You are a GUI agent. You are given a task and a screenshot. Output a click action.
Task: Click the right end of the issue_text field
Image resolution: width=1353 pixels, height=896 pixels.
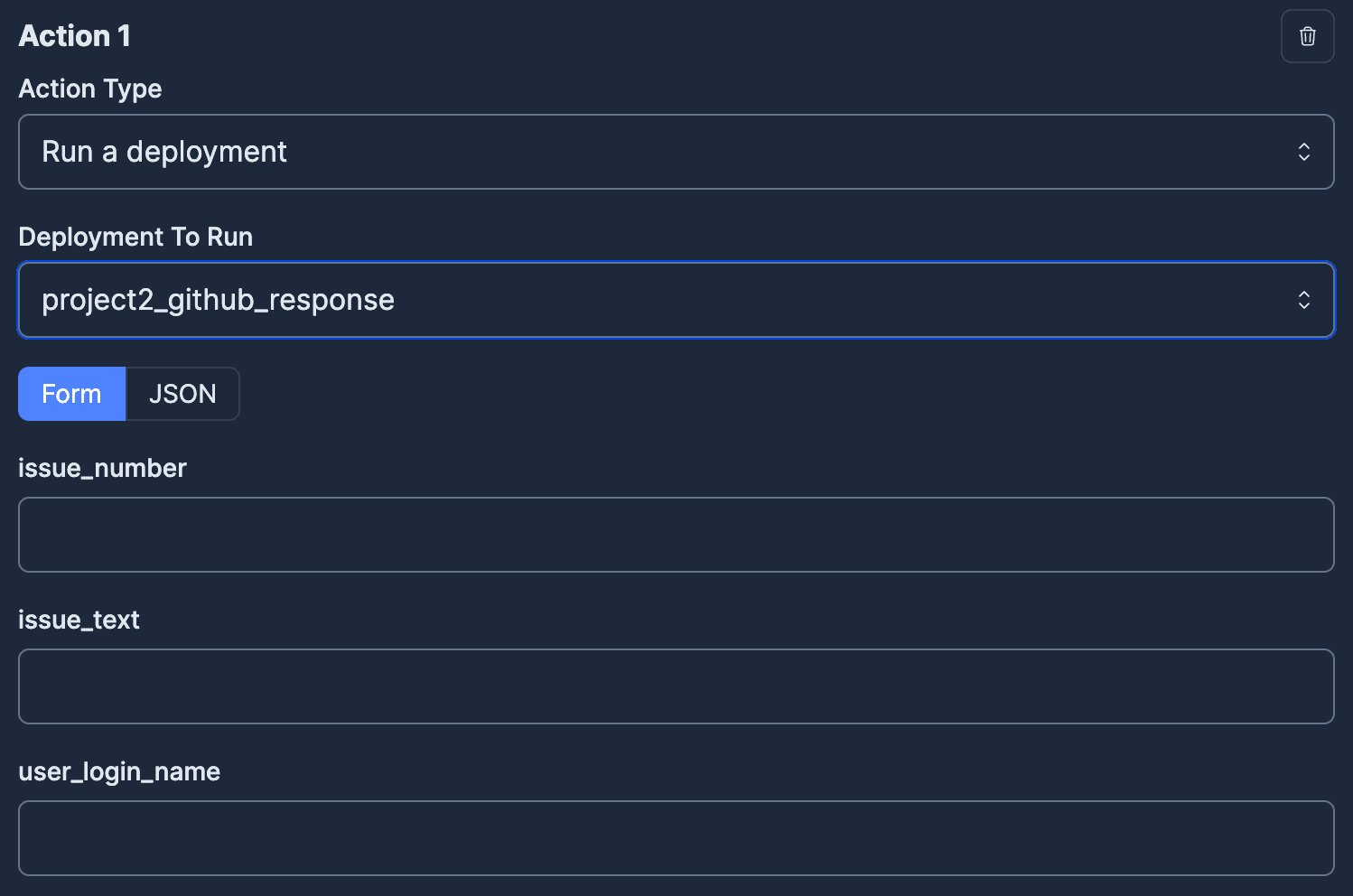(1301, 686)
